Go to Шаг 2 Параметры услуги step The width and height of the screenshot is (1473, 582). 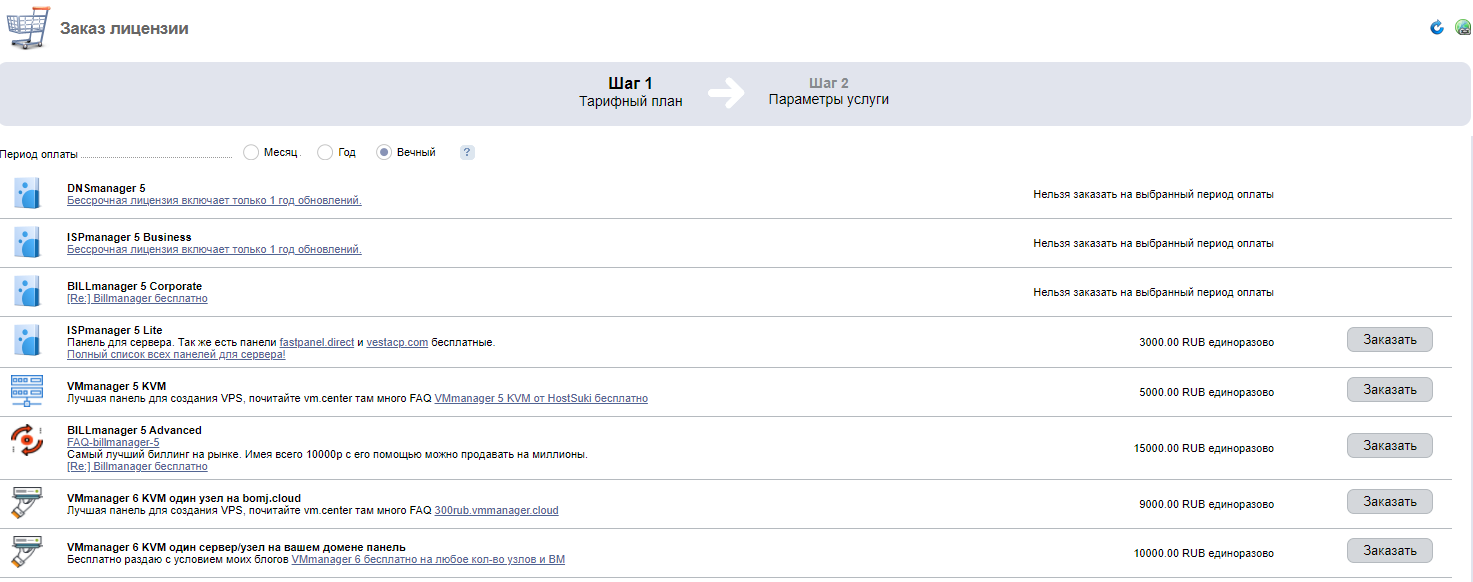point(828,92)
